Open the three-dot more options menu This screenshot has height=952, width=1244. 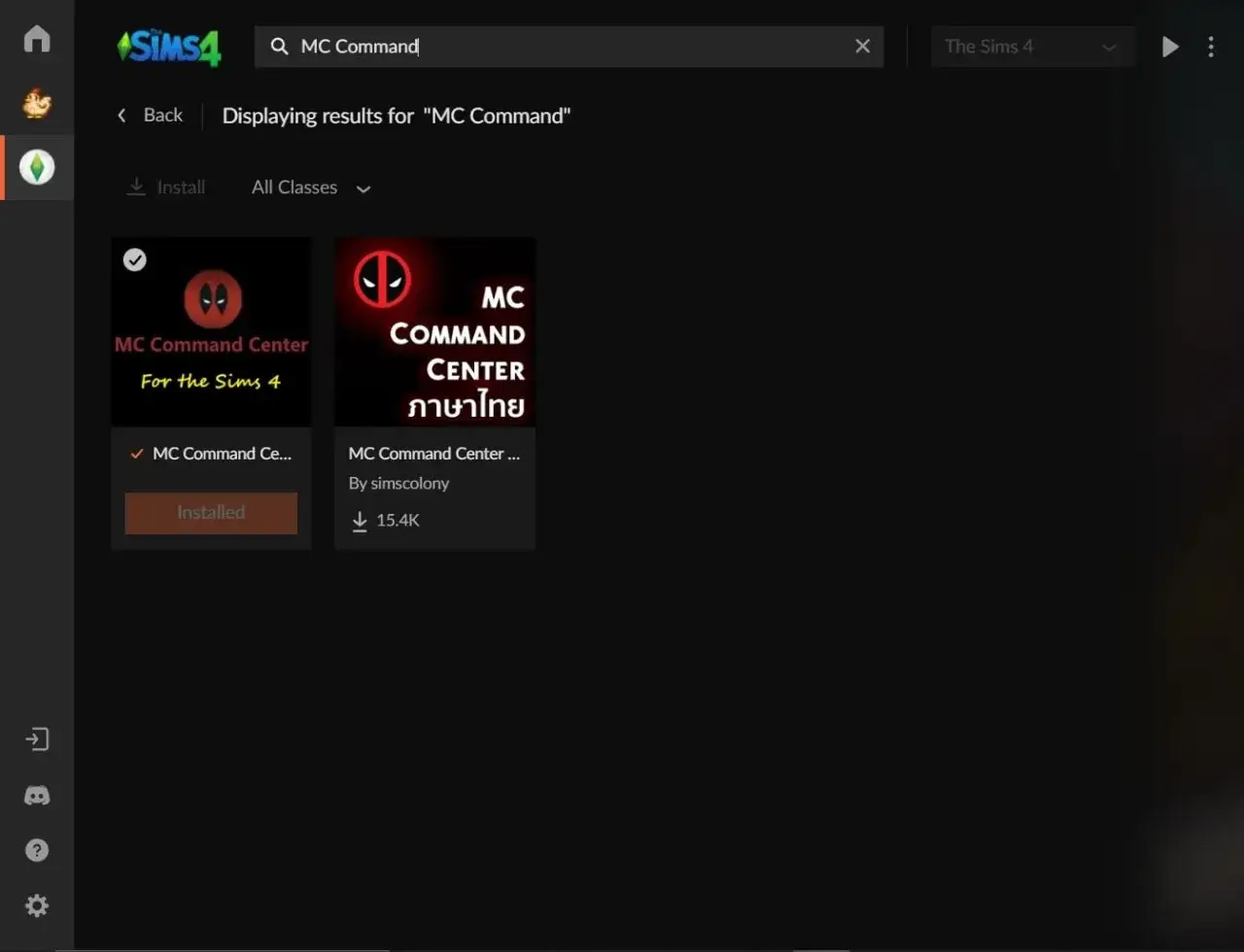[x=1211, y=47]
